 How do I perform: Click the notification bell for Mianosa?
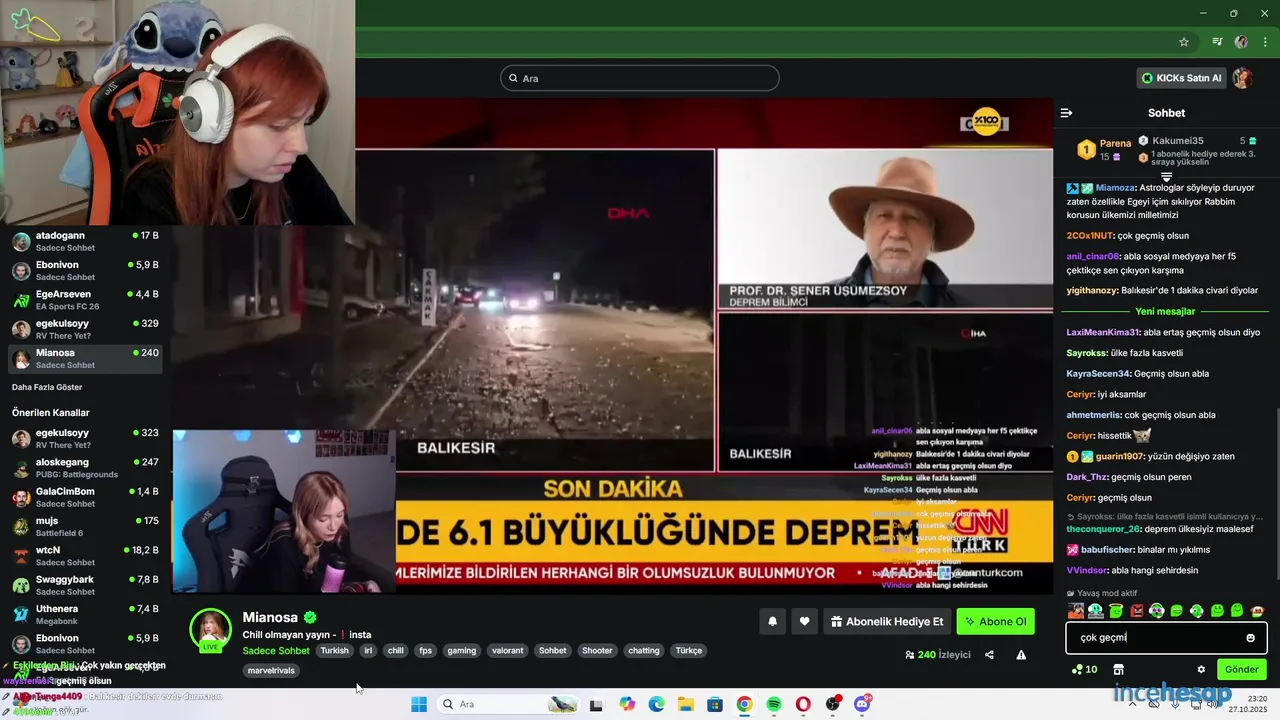(772, 622)
